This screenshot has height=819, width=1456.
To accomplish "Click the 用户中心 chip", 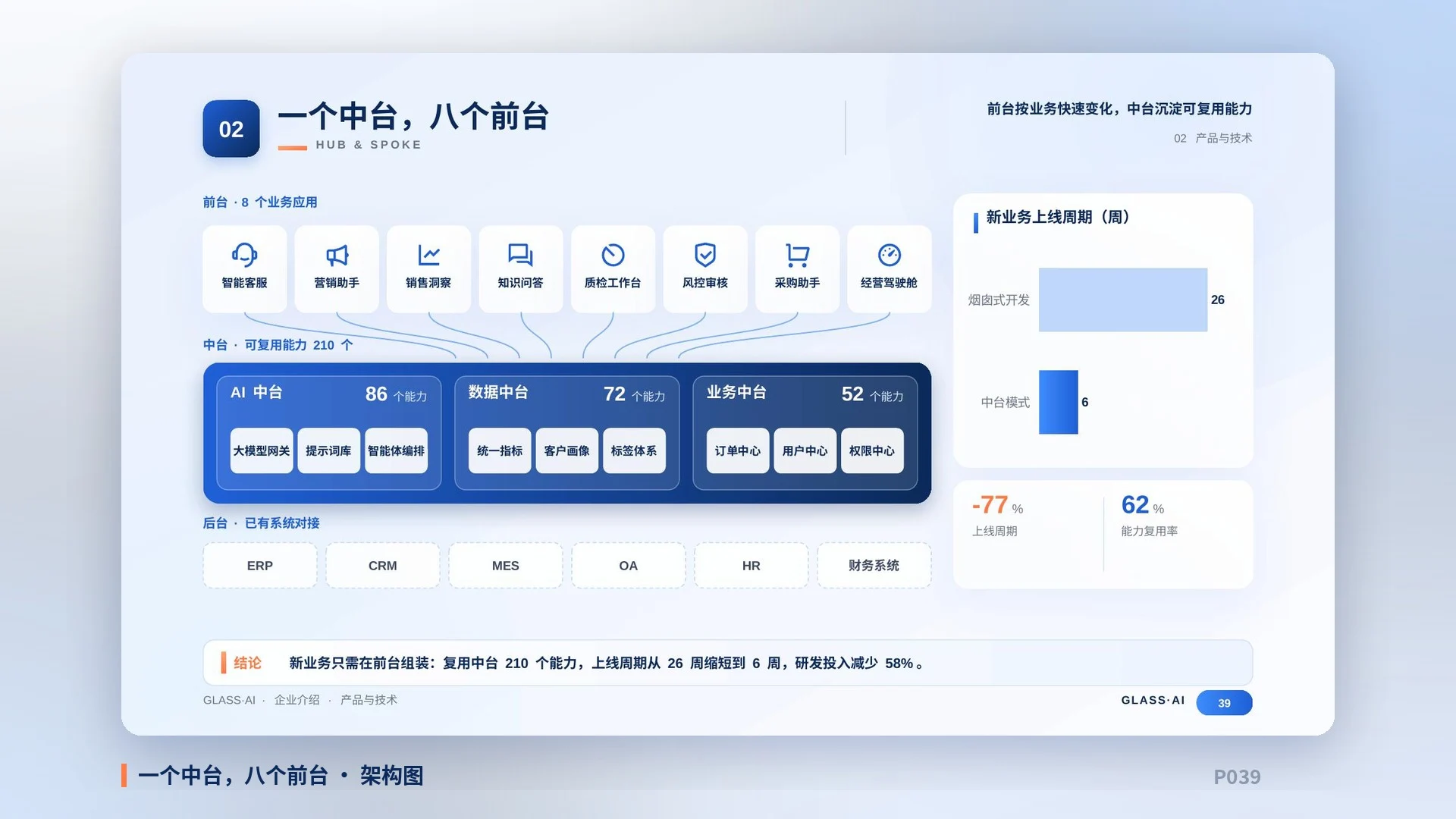I will pyautogui.click(x=805, y=450).
